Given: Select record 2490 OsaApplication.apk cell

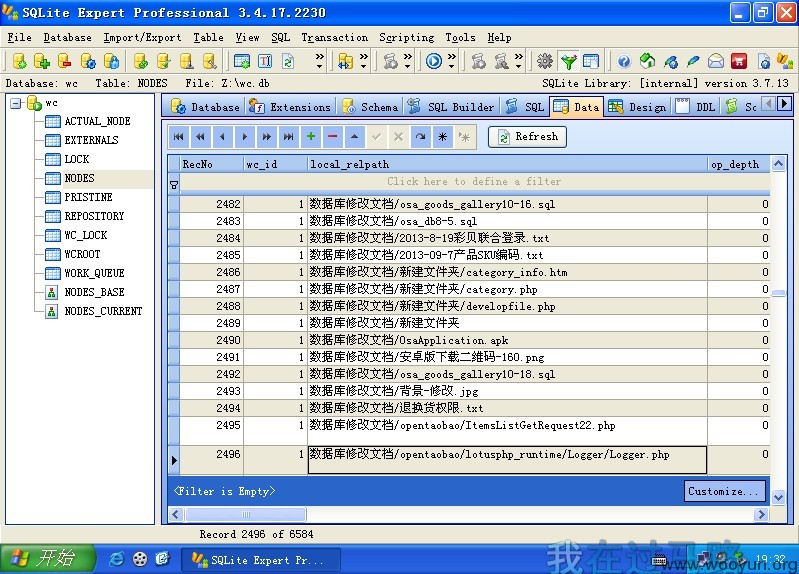Looking at the screenshot, I should [x=507, y=340].
